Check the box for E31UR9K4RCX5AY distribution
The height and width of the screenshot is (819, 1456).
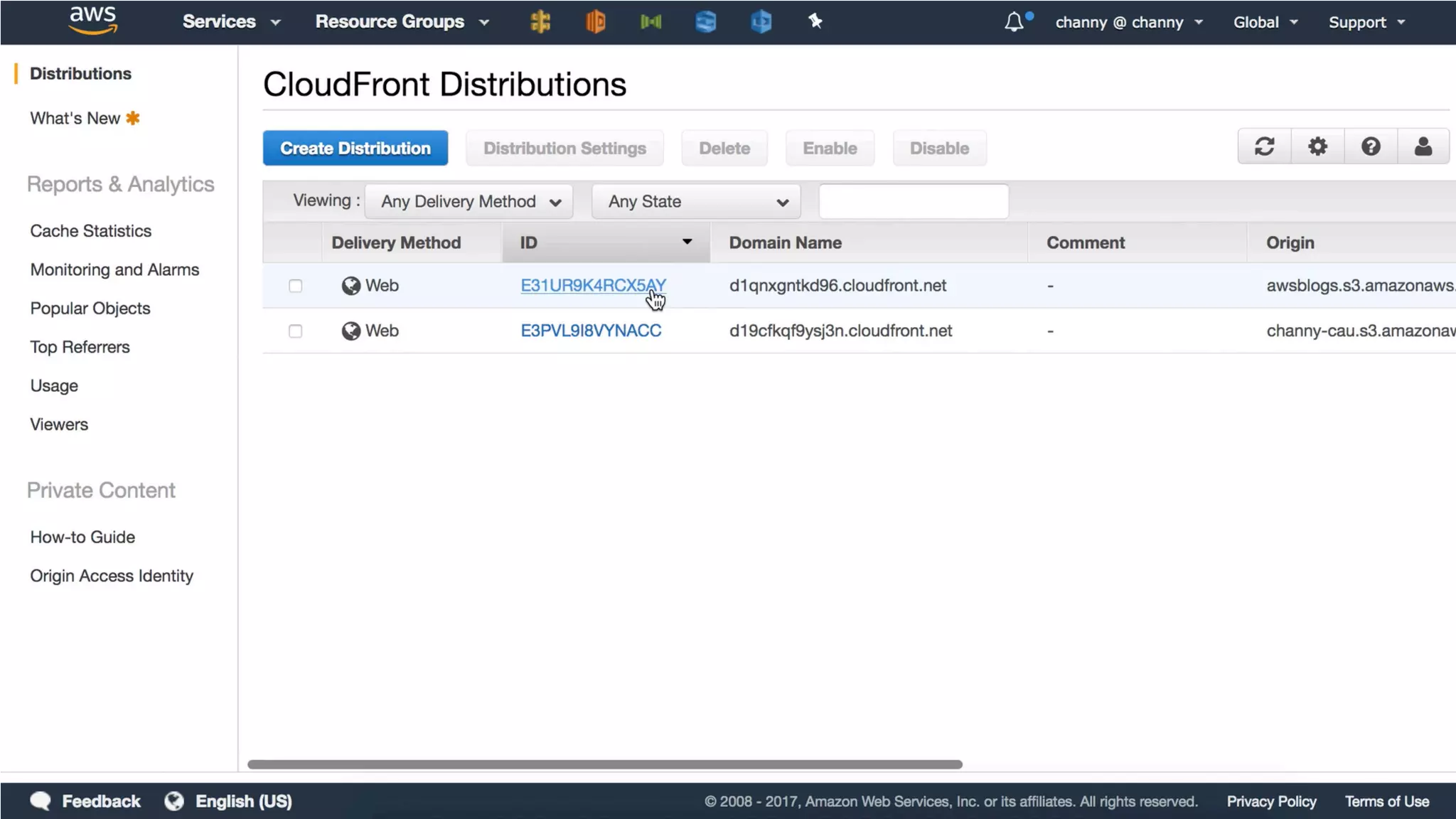295,286
